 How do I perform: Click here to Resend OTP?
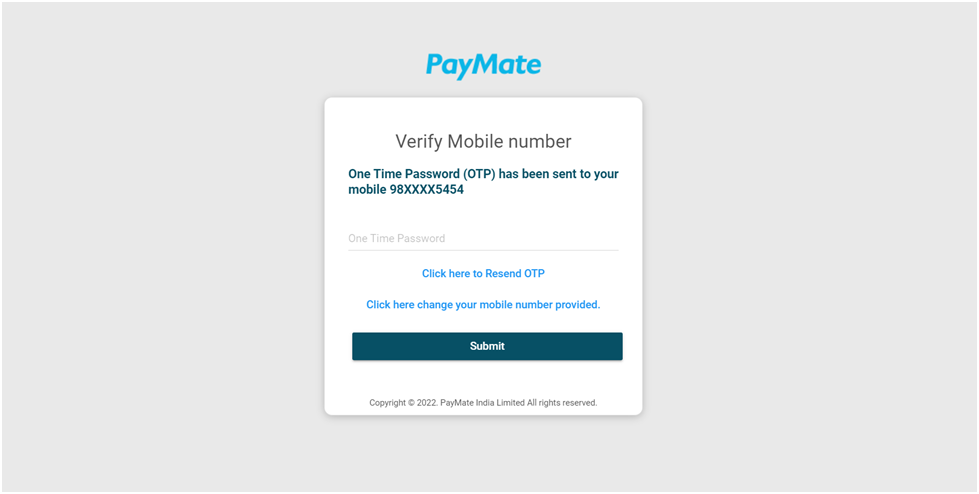(x=483, y=274)
